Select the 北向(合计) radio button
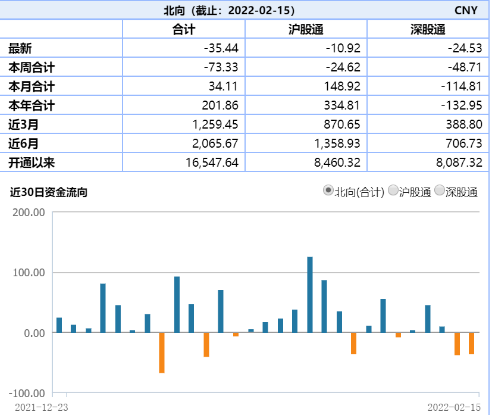 click(328, 191)
